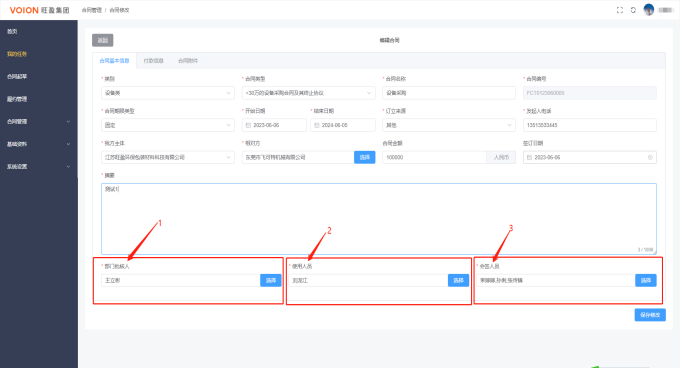Click 相对方 company input field
The width and height of the screenshot is (680, 368).
pyautogui.click(x=298, y=157)
